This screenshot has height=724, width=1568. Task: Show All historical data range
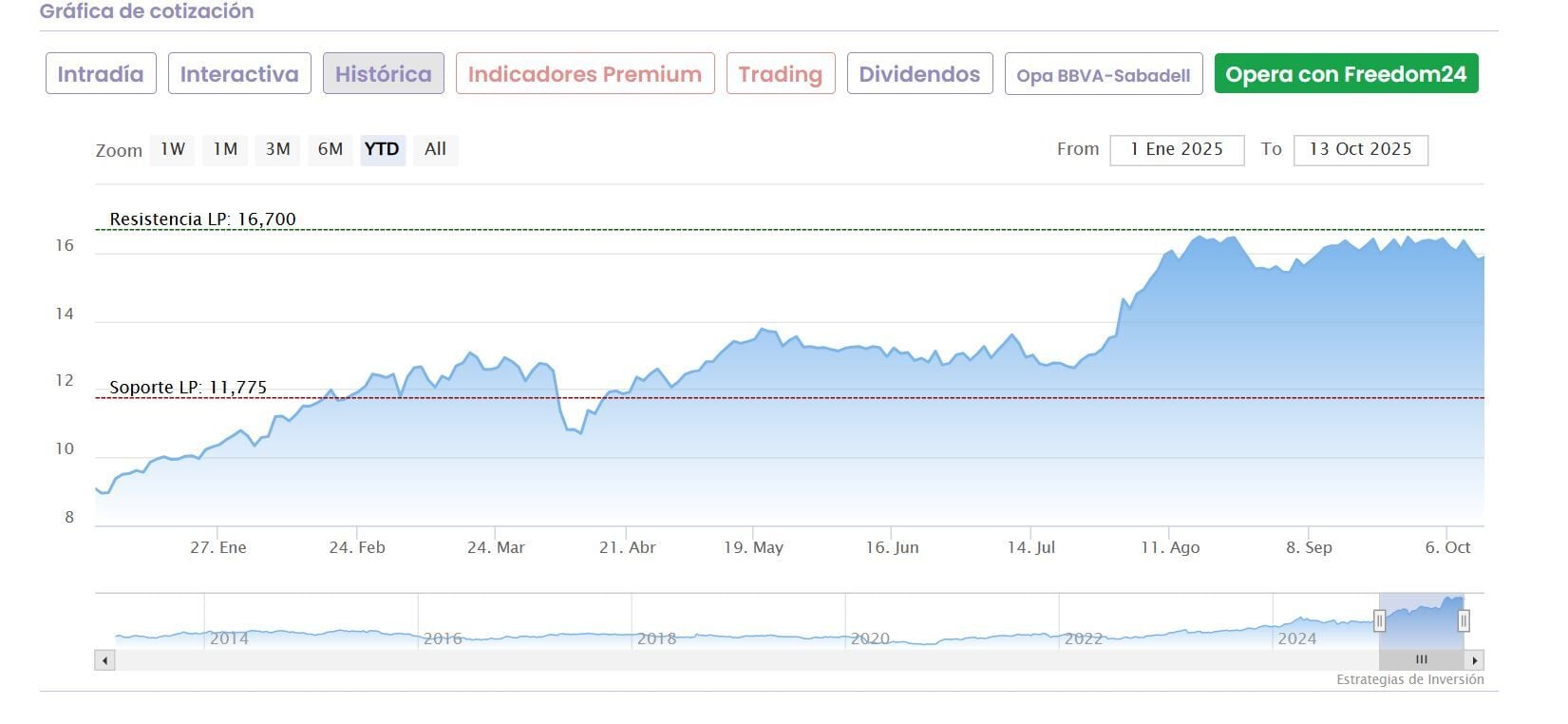pyautogui.click(x=435, y=149)
